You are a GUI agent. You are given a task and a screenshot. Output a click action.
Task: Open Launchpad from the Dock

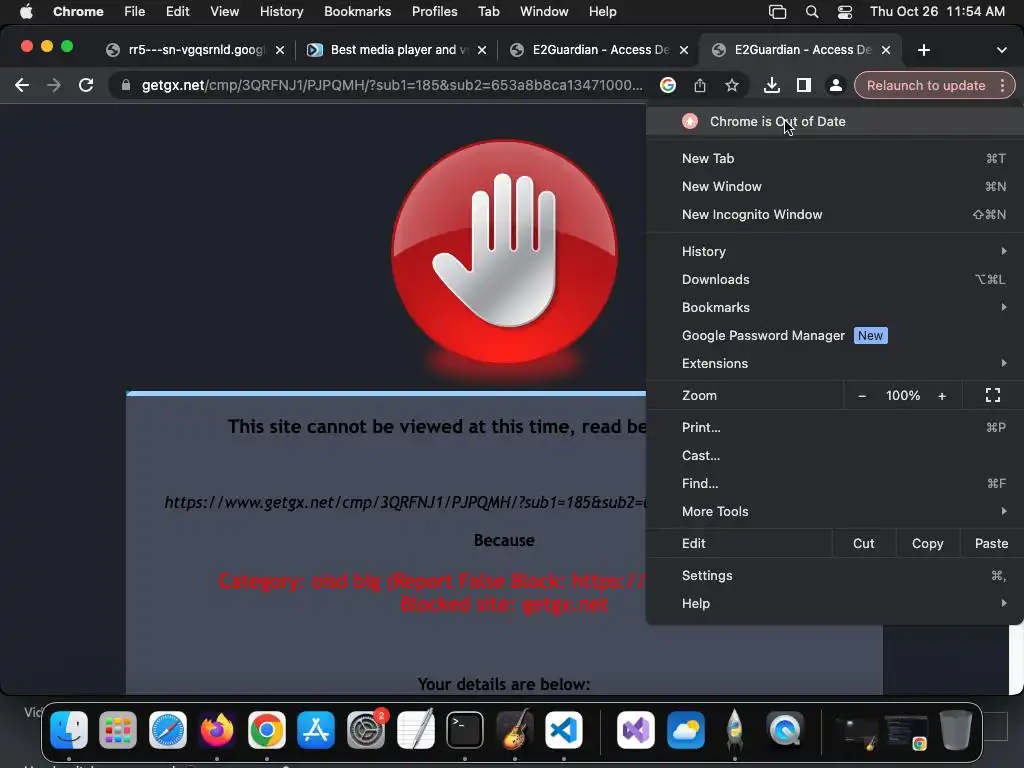point(118,729)
